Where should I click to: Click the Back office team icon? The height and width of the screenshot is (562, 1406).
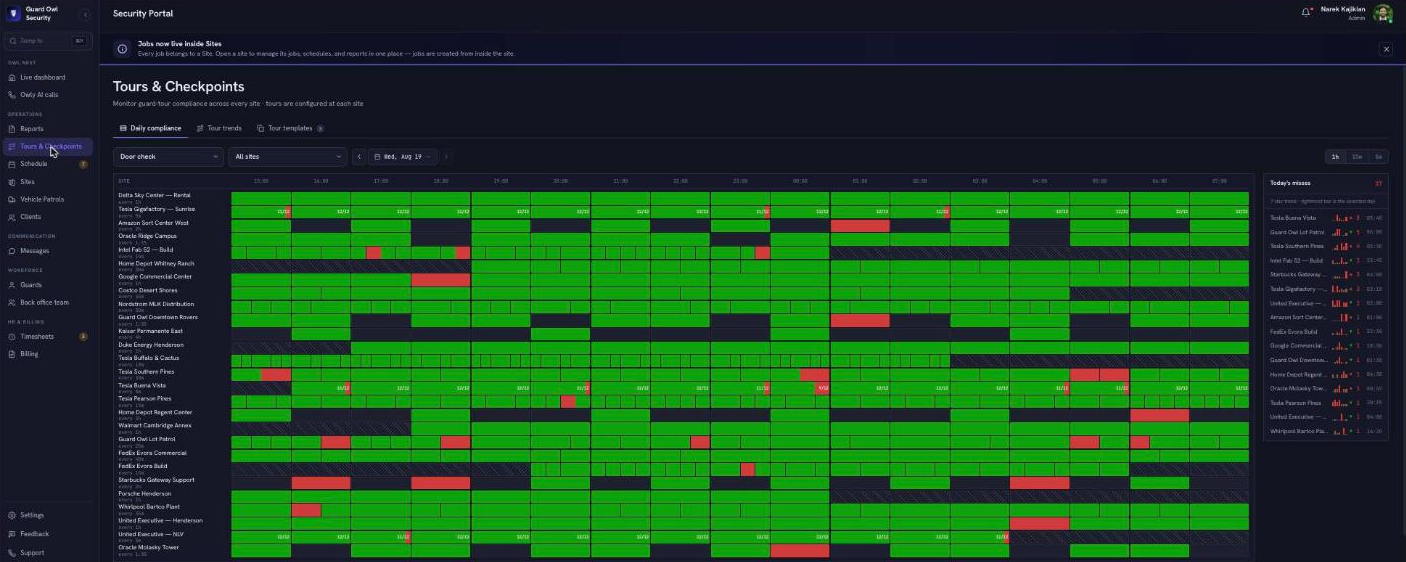(12, 302)
